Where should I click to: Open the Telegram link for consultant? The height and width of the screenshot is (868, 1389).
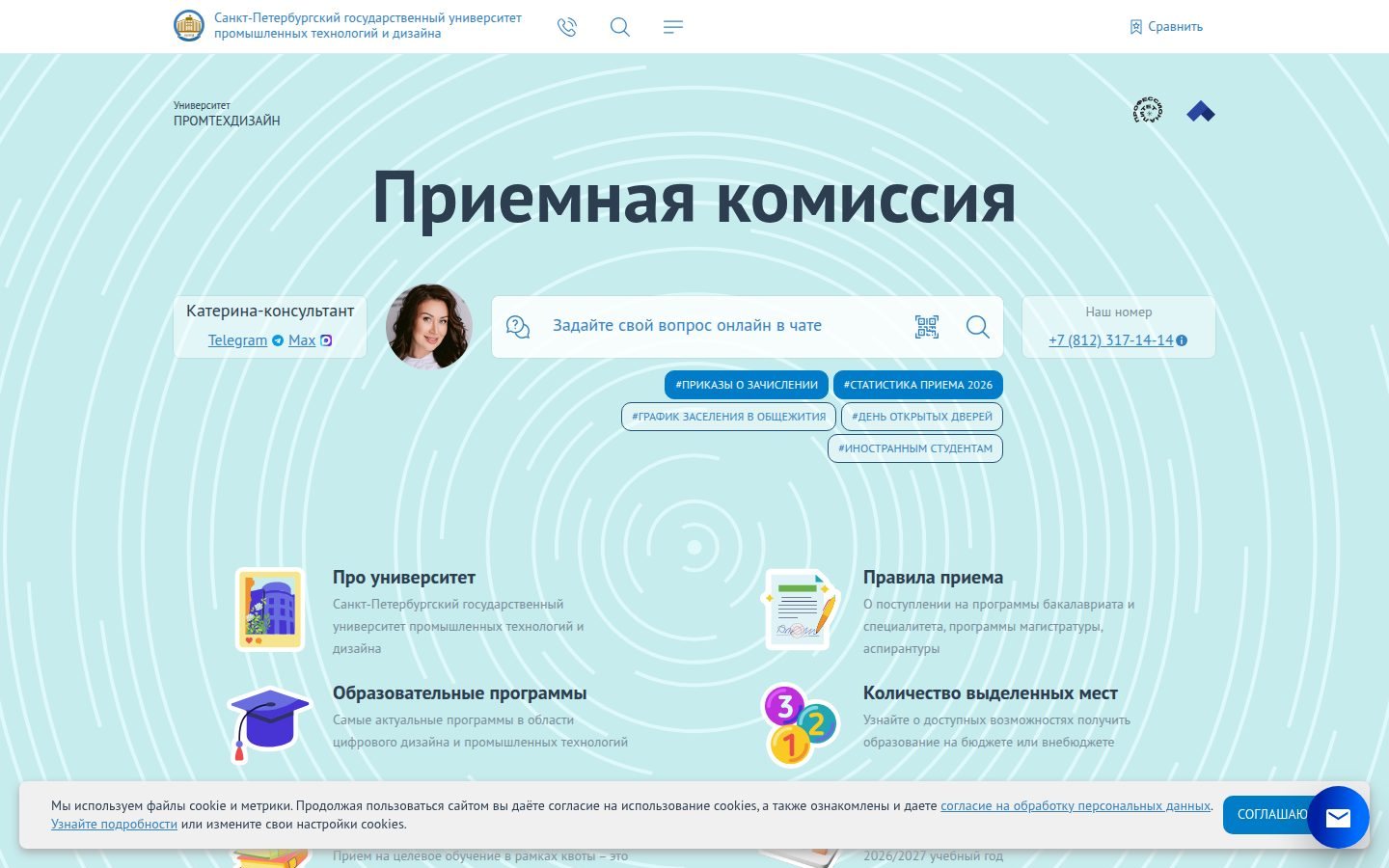coord(237,340)
